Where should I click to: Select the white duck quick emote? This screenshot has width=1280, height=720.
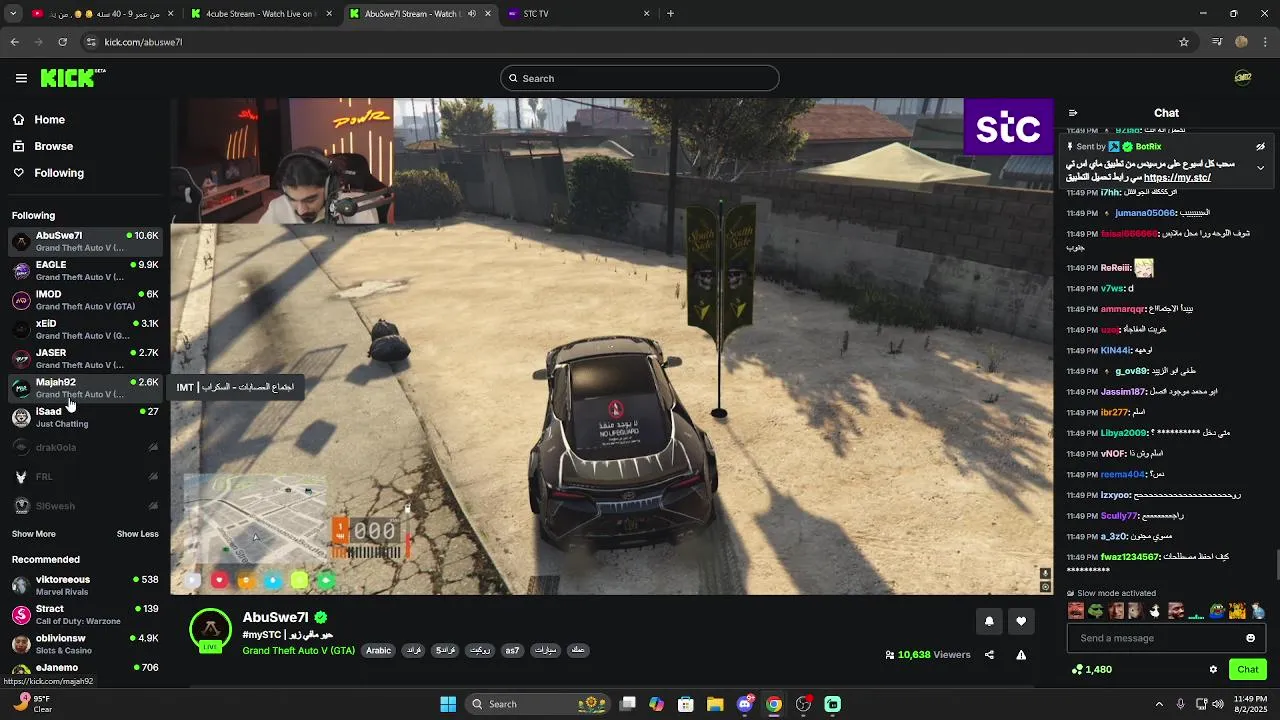pos(1156,611)
